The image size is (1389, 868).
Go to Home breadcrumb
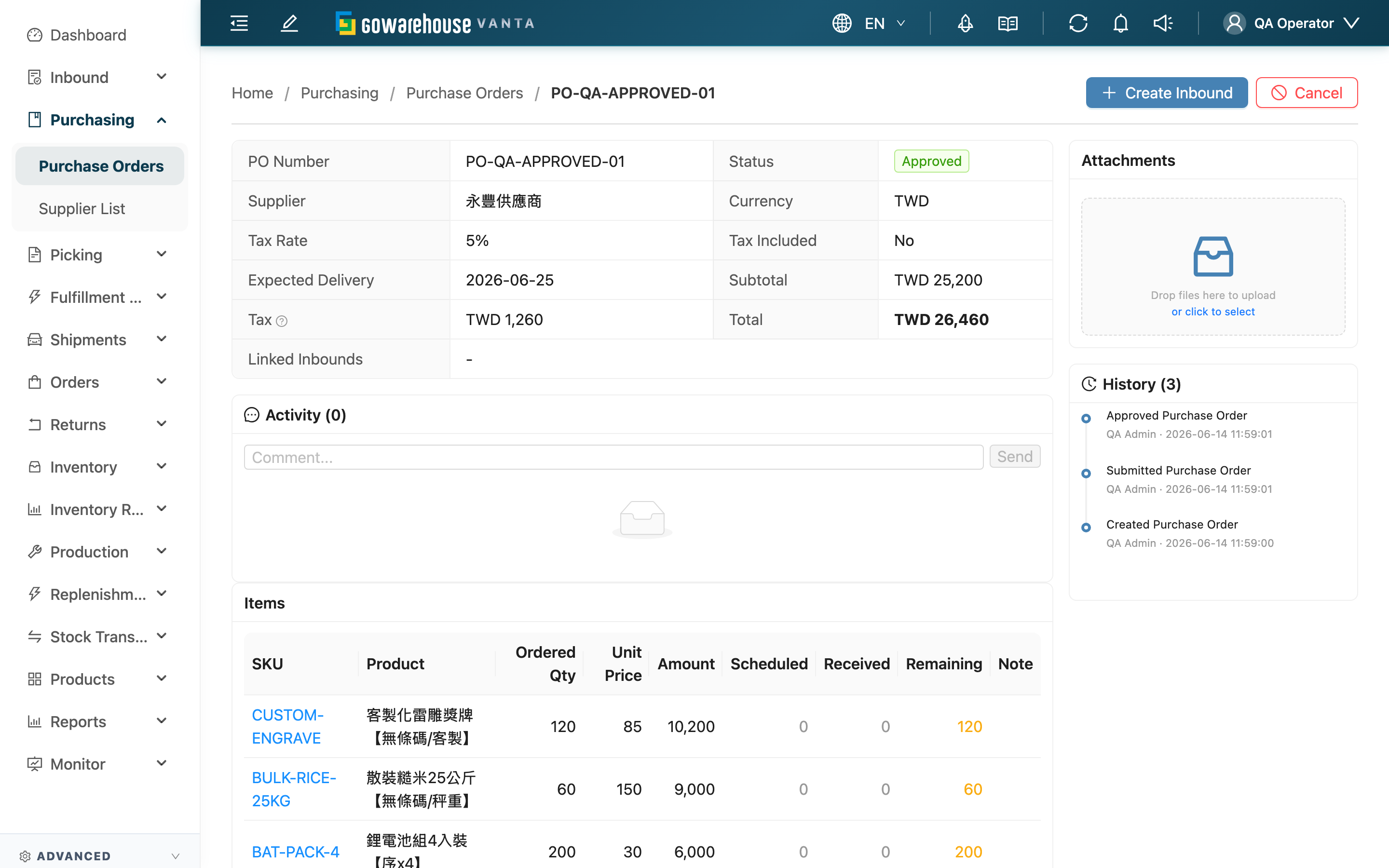pos(252,93)
